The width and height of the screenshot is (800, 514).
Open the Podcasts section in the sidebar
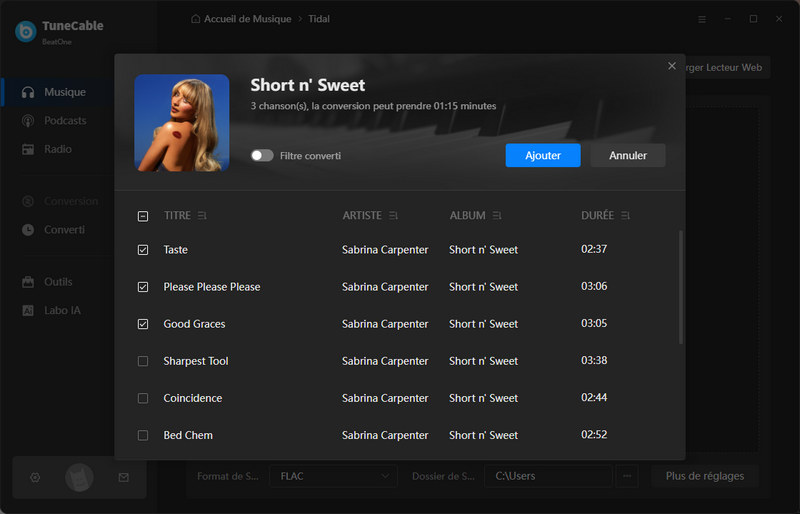pyautogui.click(x=65, y=121)
